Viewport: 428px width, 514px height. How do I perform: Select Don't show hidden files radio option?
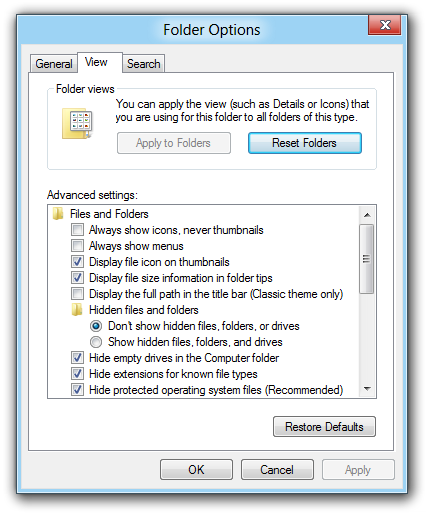[96, 326]
